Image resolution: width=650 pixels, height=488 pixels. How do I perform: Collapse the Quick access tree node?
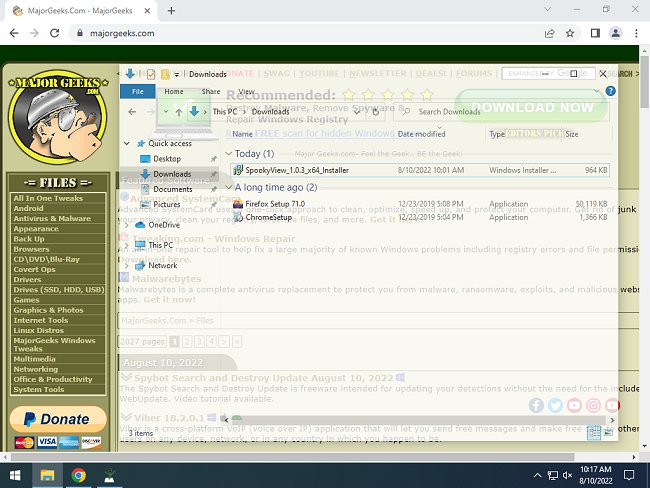pyautogui.click(x=126, y=143)
